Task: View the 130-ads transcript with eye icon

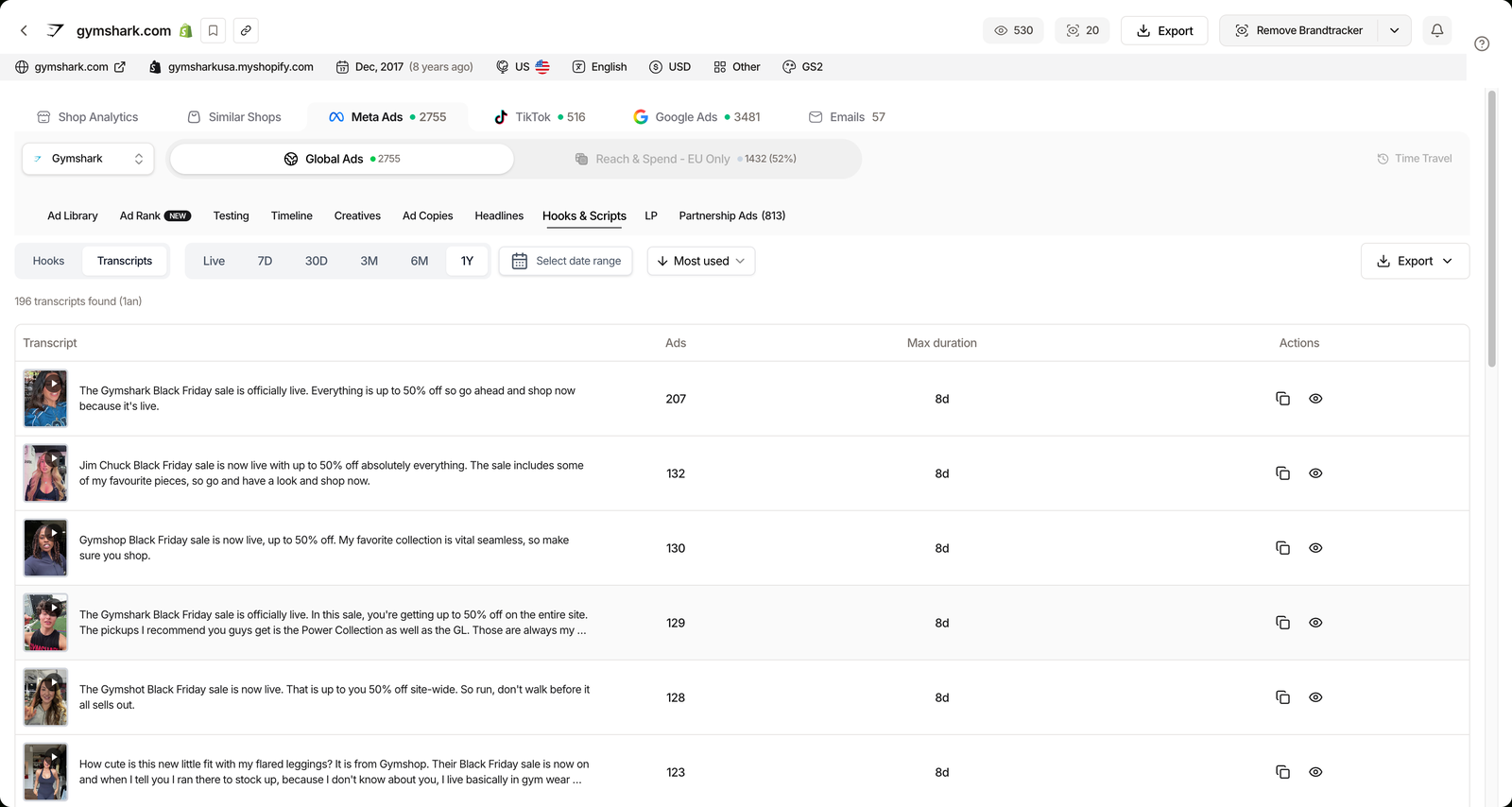Action: point(1315,548)
